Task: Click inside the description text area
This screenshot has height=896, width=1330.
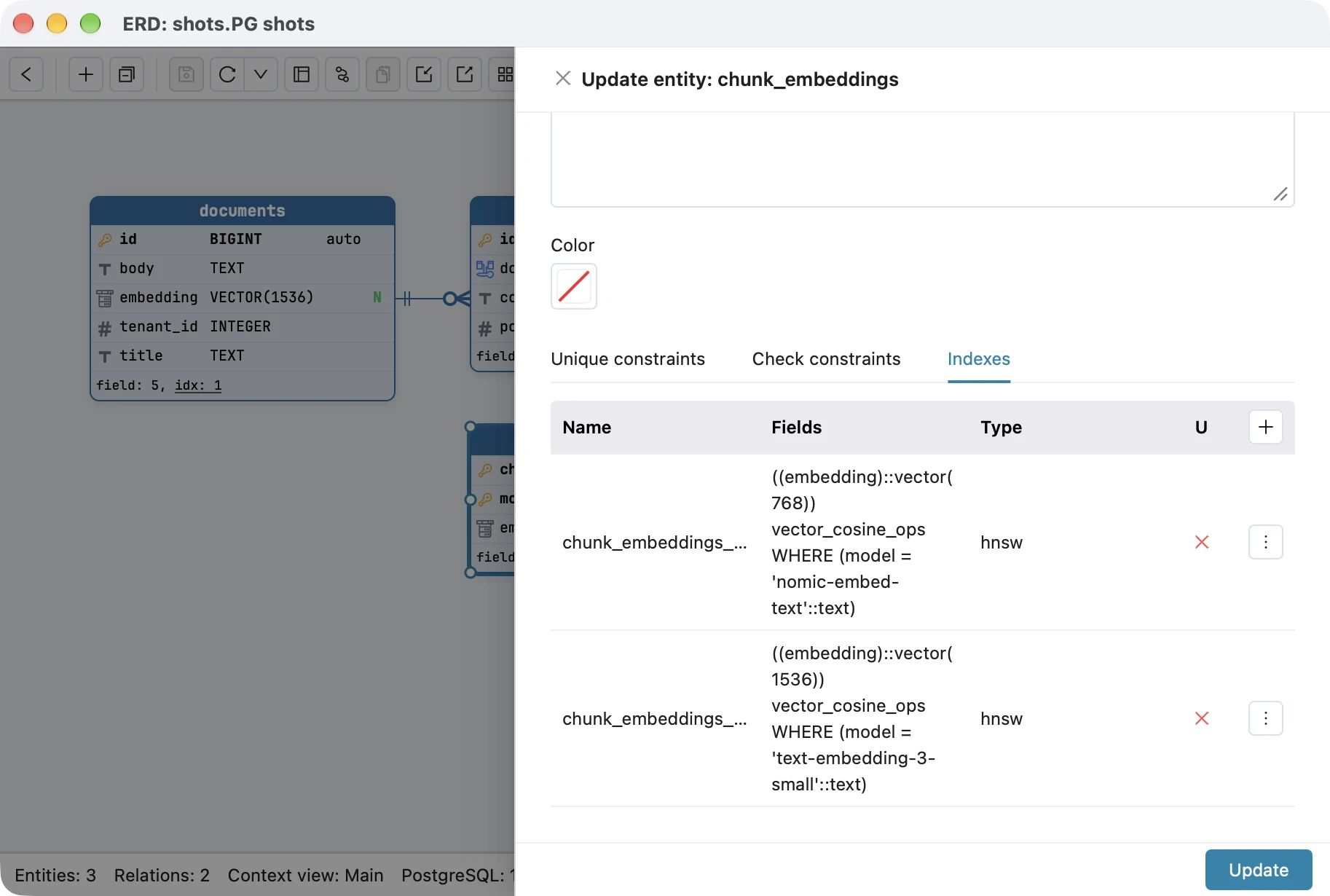Action: [x=923, y=160]
